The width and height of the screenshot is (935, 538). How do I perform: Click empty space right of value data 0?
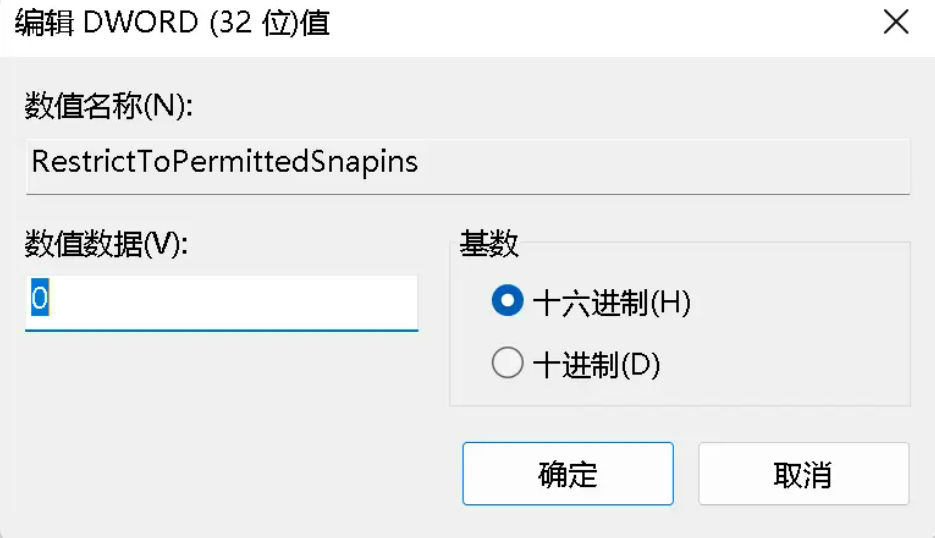point(250,302)
